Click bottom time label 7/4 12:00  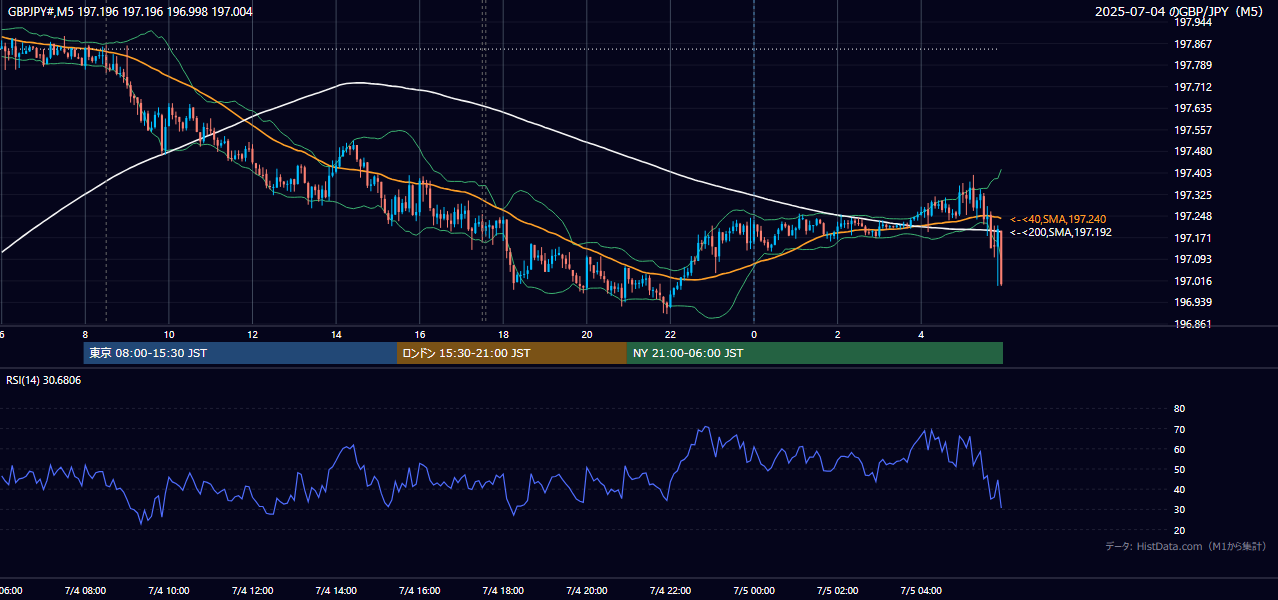253,590
